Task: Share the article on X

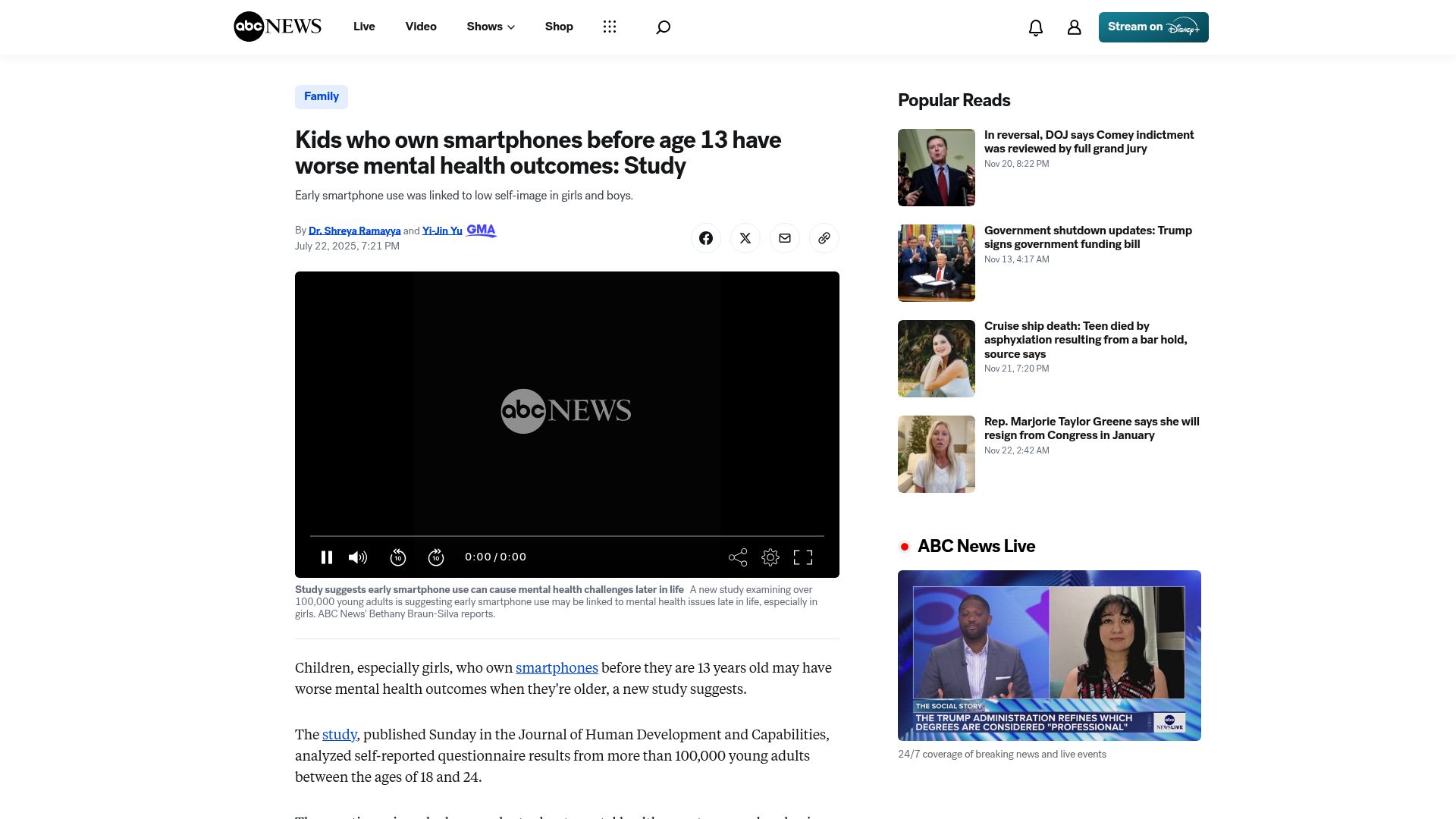Action: click(745, 238)
